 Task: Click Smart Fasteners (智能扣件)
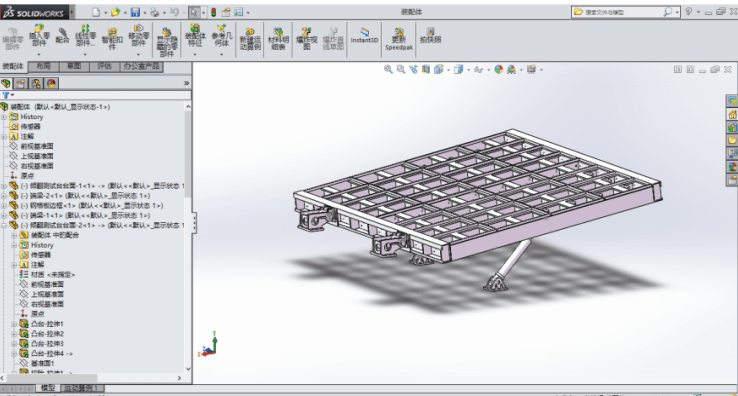click(112, 39)
